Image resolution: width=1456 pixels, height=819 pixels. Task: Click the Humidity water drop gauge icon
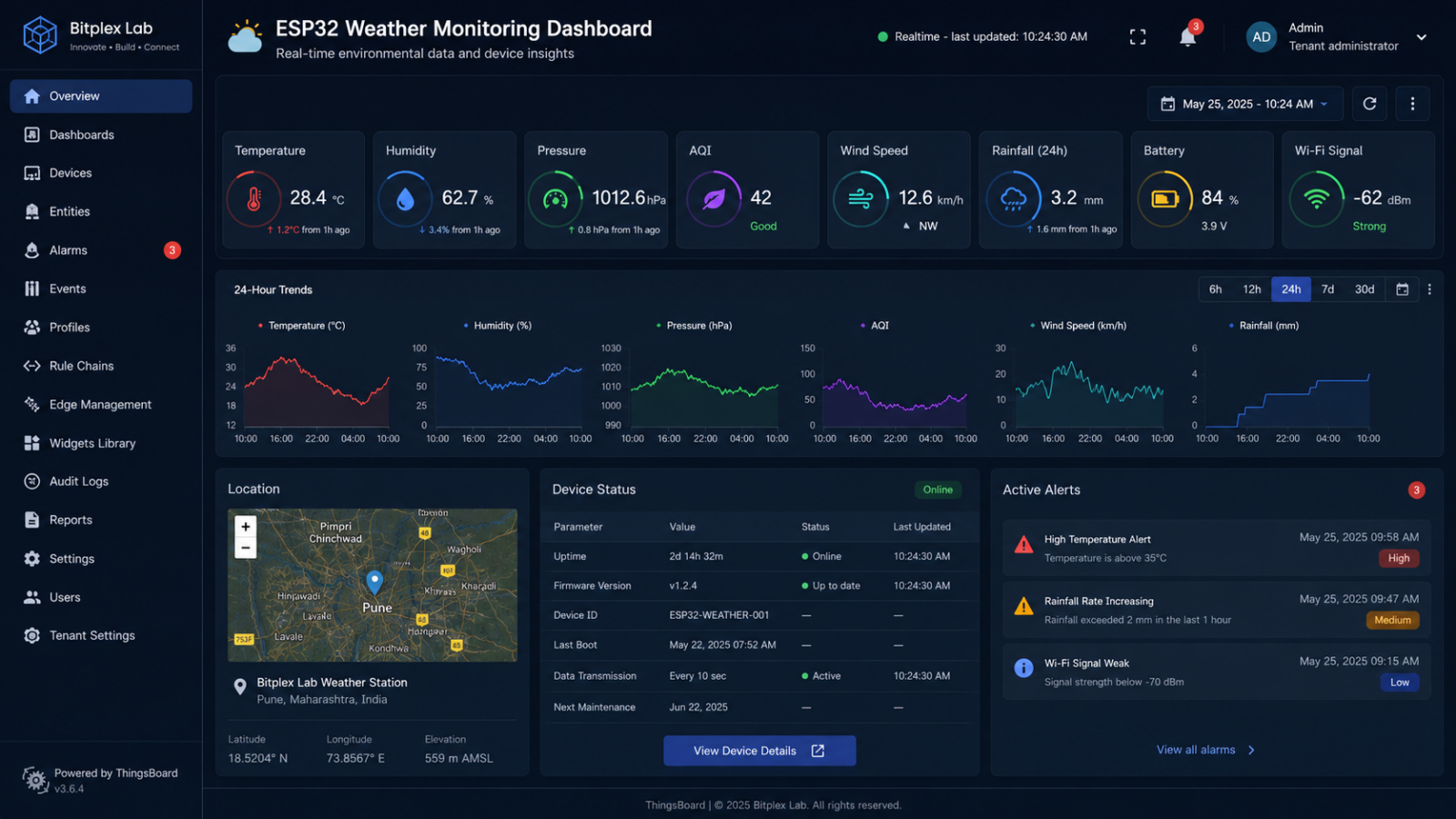406,199
